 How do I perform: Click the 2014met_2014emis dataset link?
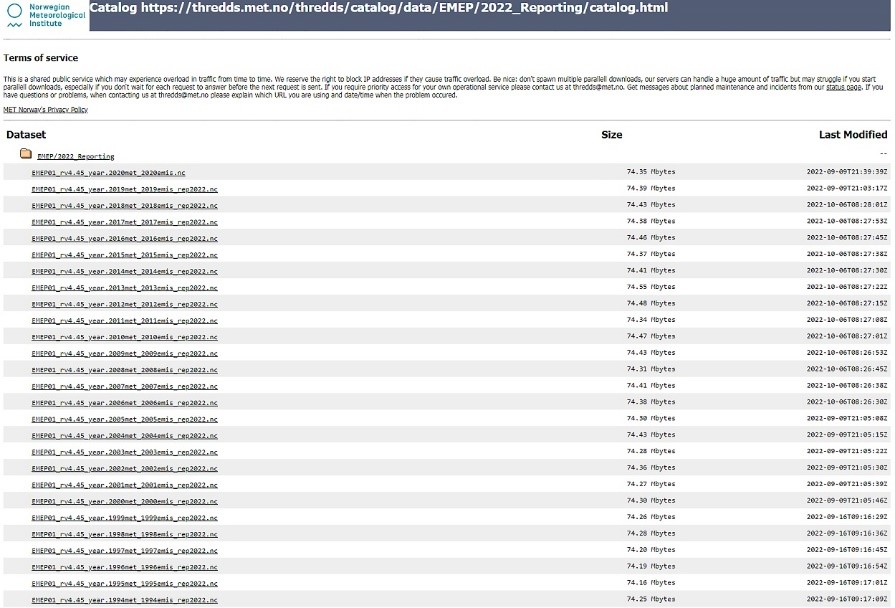pyautogui.click(x=124, y=271)
